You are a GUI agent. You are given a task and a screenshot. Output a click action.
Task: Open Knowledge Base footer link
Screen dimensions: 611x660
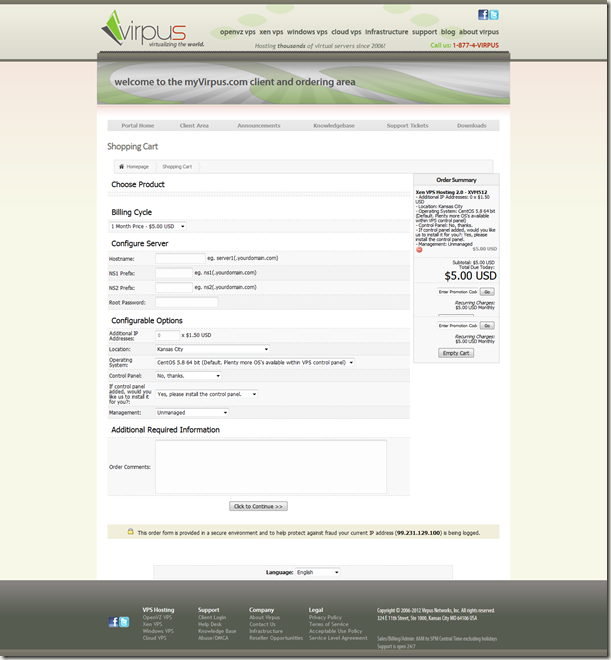(x=217, y=631)
